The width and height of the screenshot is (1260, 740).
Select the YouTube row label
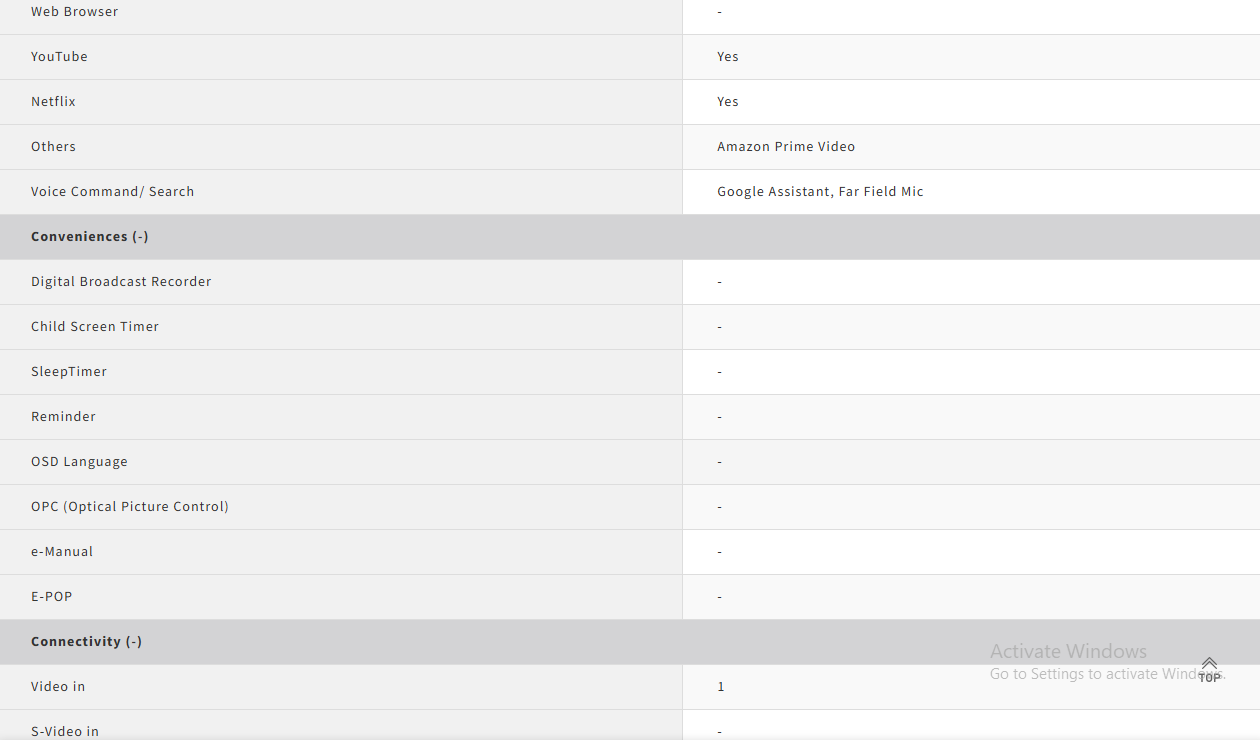pos(59,57)
